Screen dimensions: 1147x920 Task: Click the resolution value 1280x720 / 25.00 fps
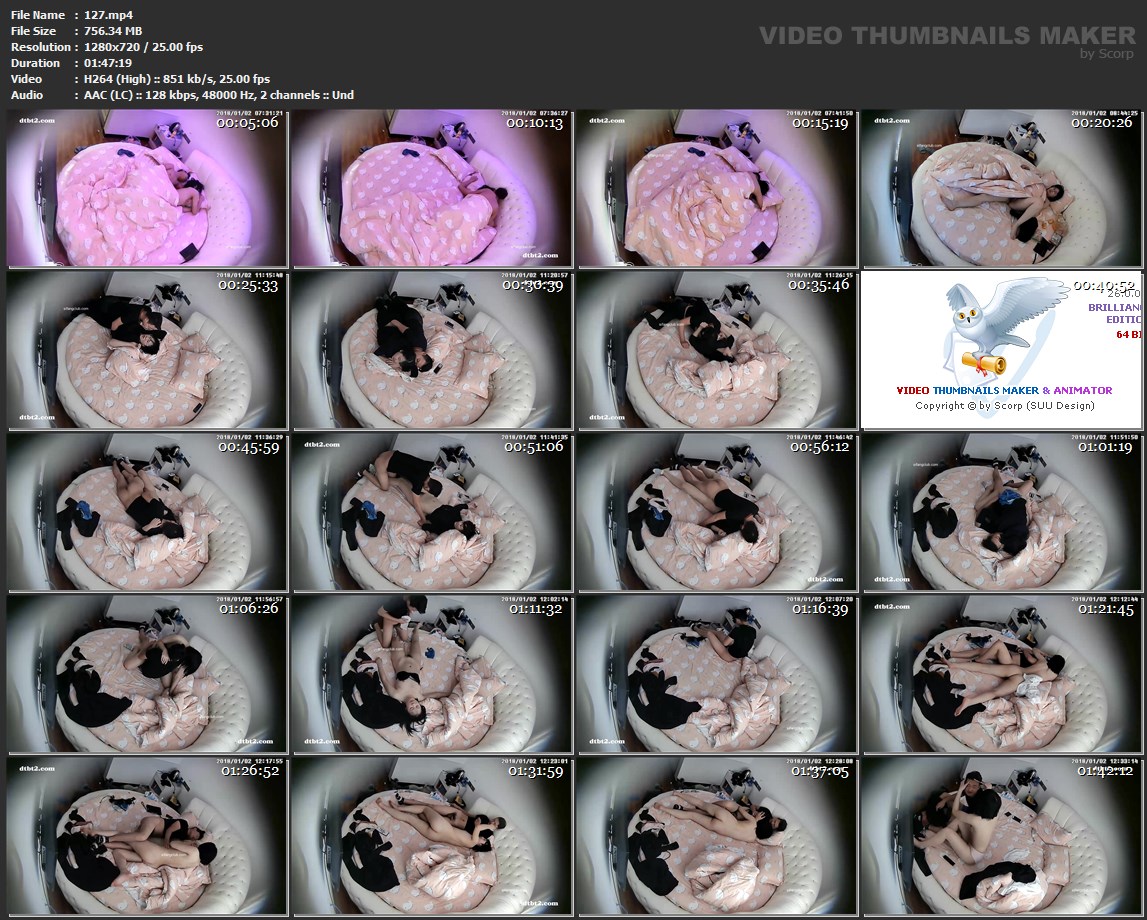(x=143, y=47)
